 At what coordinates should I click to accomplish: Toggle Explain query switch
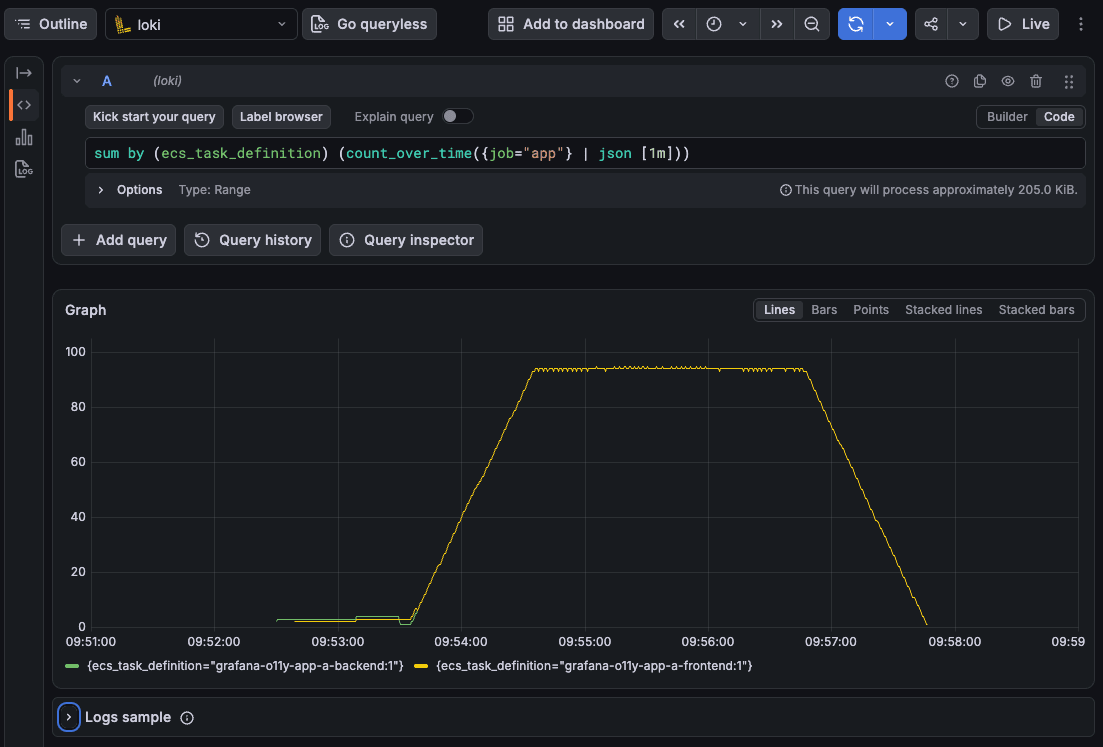pos(457,116)
